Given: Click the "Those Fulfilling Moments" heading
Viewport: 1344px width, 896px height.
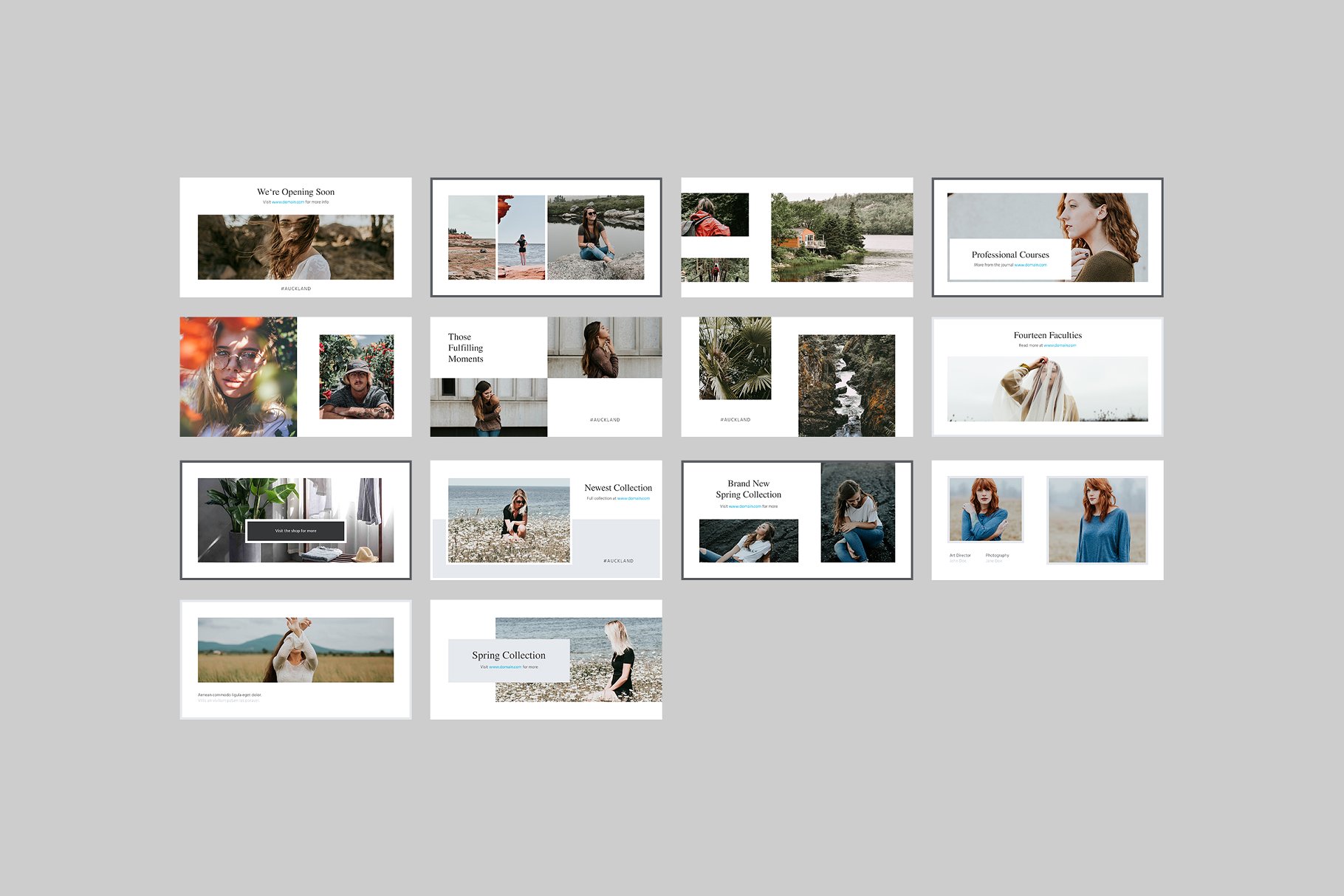Looking at the screenshot, I should [465, 348].
